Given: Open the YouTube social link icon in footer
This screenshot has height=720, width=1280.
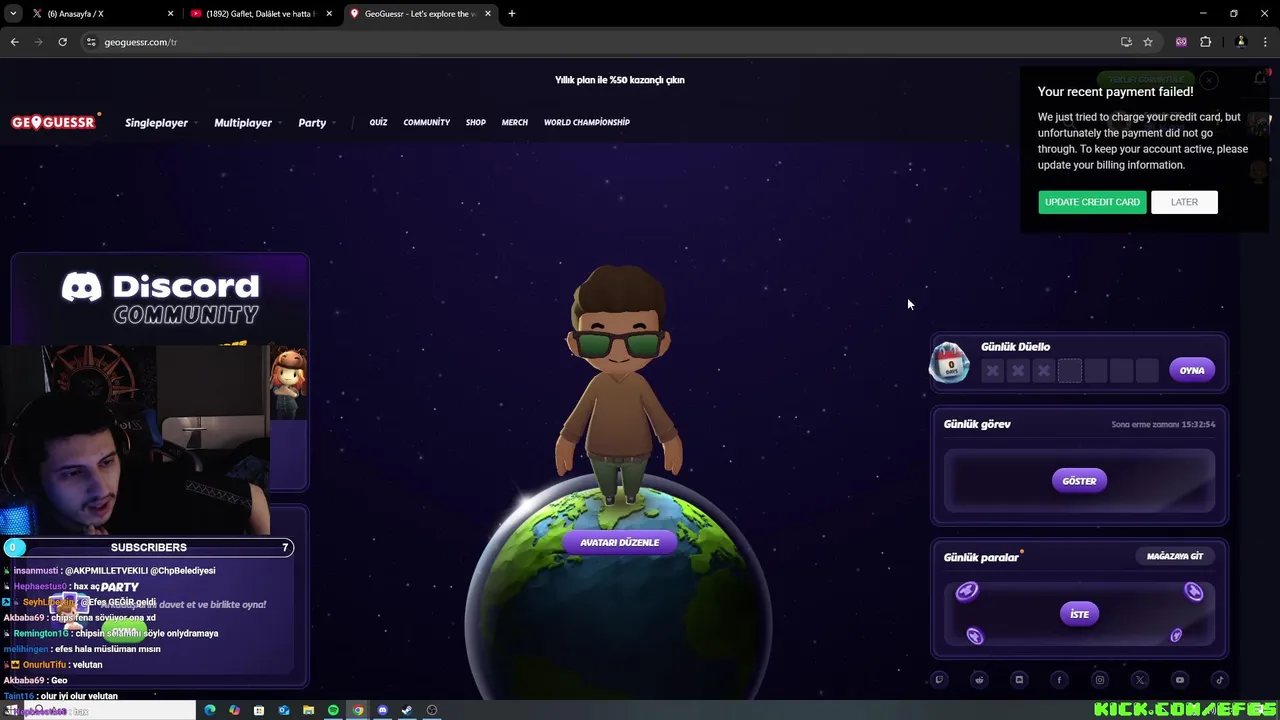Looking at the screenshot, I should [x=1179, y=680].
